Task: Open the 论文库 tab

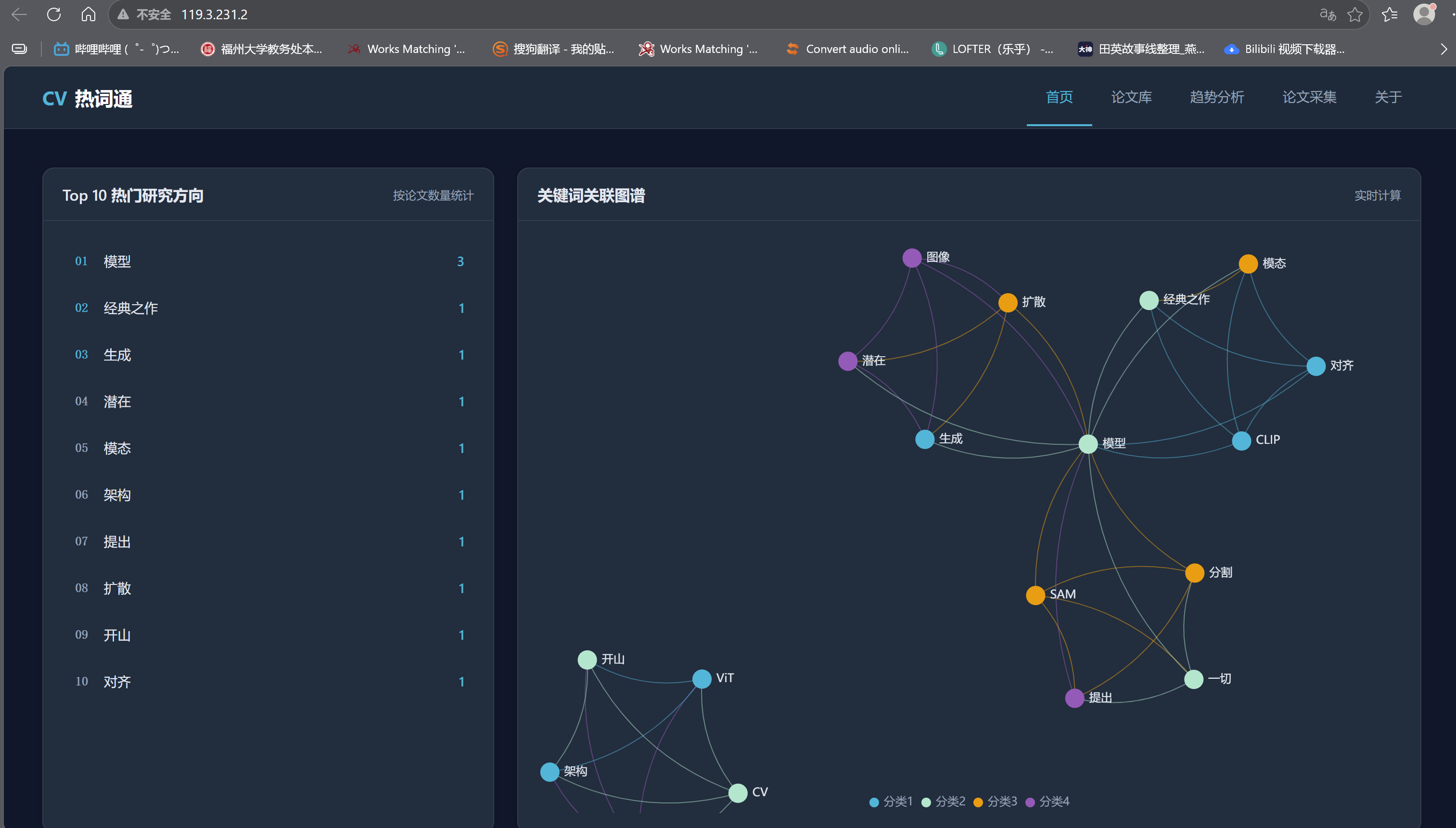Action: tap(1132, 97)
